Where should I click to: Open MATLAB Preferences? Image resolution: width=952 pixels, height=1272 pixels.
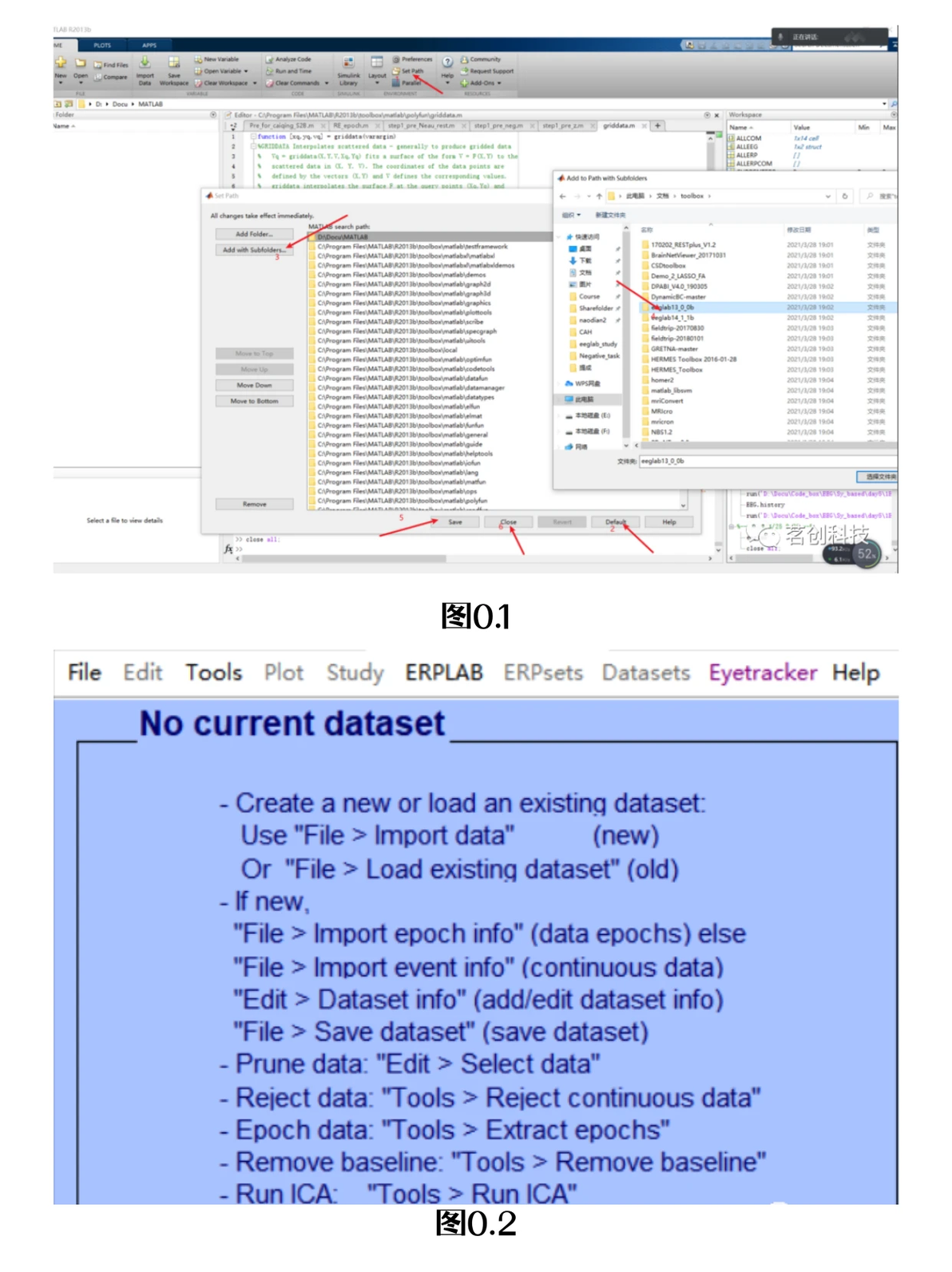[x=412, y=59]
